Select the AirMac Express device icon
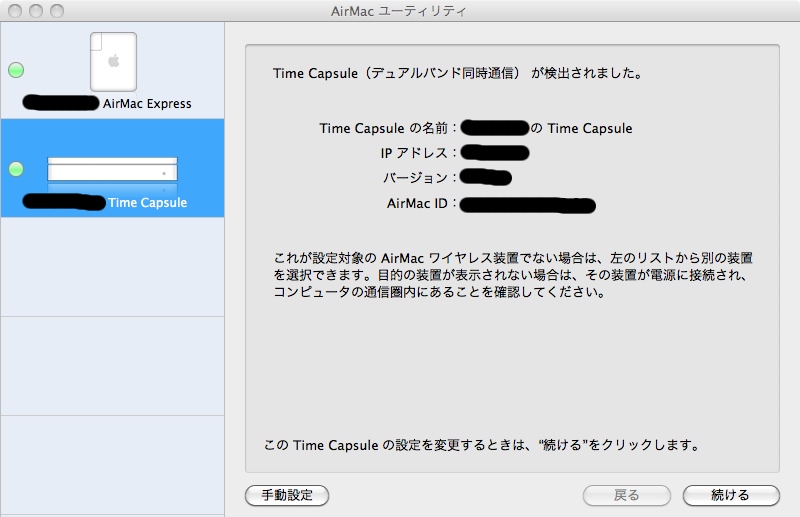 pos(113,62)
